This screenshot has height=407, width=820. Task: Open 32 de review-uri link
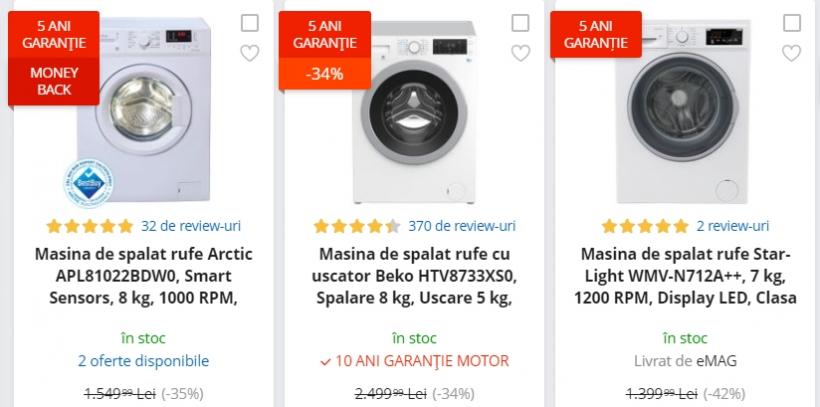(x=191, y=226)
